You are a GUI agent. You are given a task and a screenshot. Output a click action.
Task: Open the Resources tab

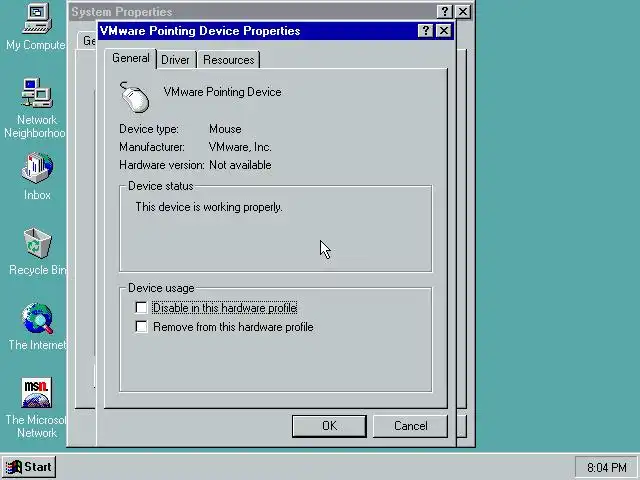click(229, 60)
